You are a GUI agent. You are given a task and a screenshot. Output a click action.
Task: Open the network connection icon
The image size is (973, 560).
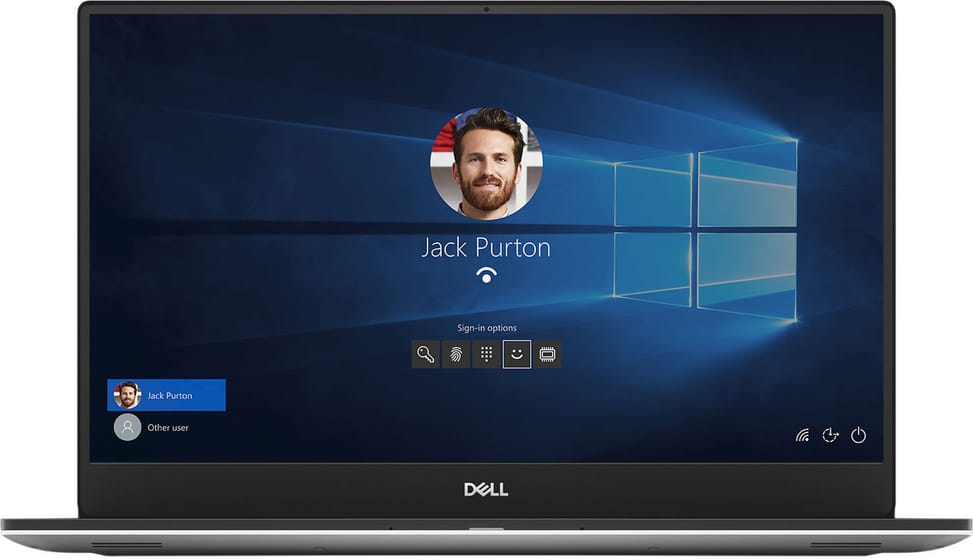point(802,435)
